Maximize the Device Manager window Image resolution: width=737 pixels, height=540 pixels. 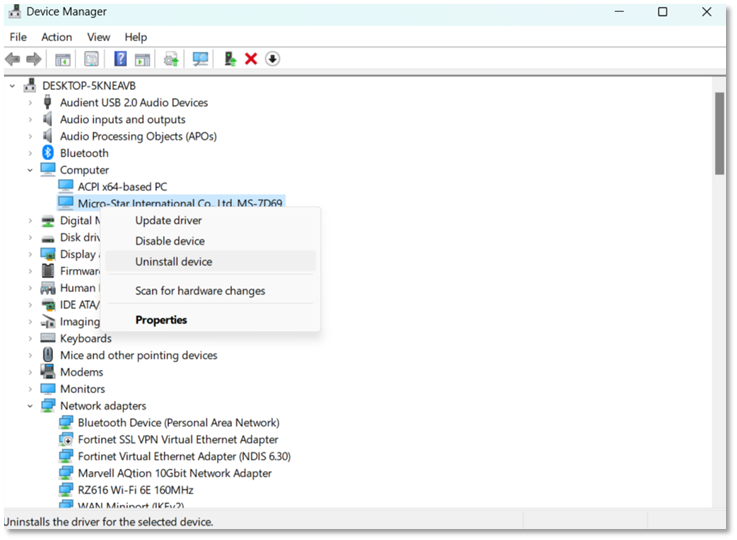(x=662, y=11)
